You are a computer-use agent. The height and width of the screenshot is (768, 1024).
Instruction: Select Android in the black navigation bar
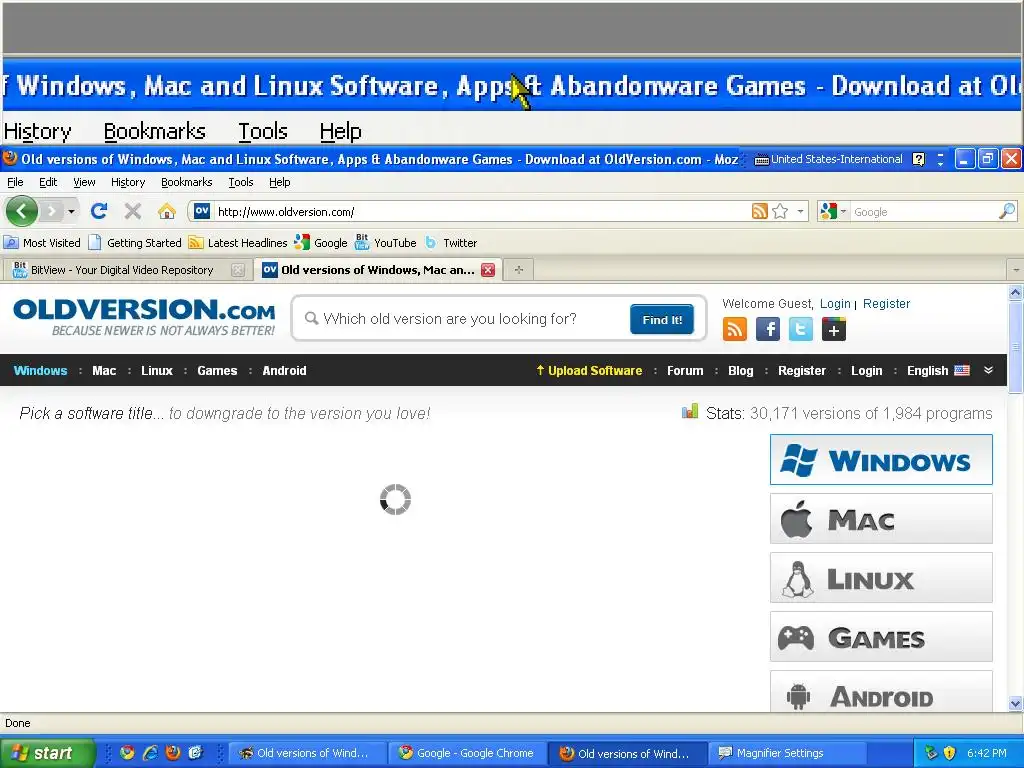click(284, 370)
